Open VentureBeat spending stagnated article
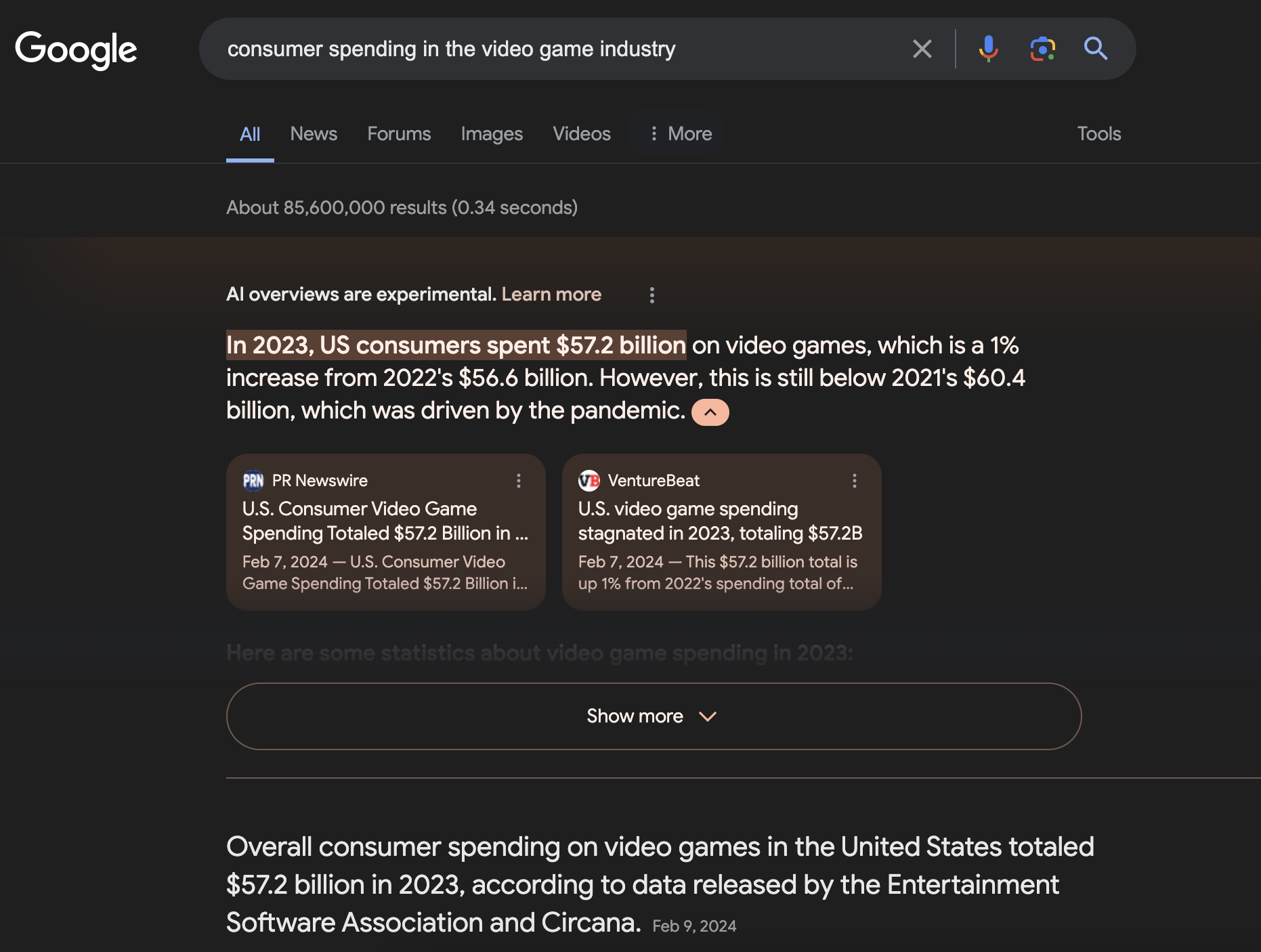This screenshot has width=1261, height=952. pyautogui.click(x=720, y=521)
